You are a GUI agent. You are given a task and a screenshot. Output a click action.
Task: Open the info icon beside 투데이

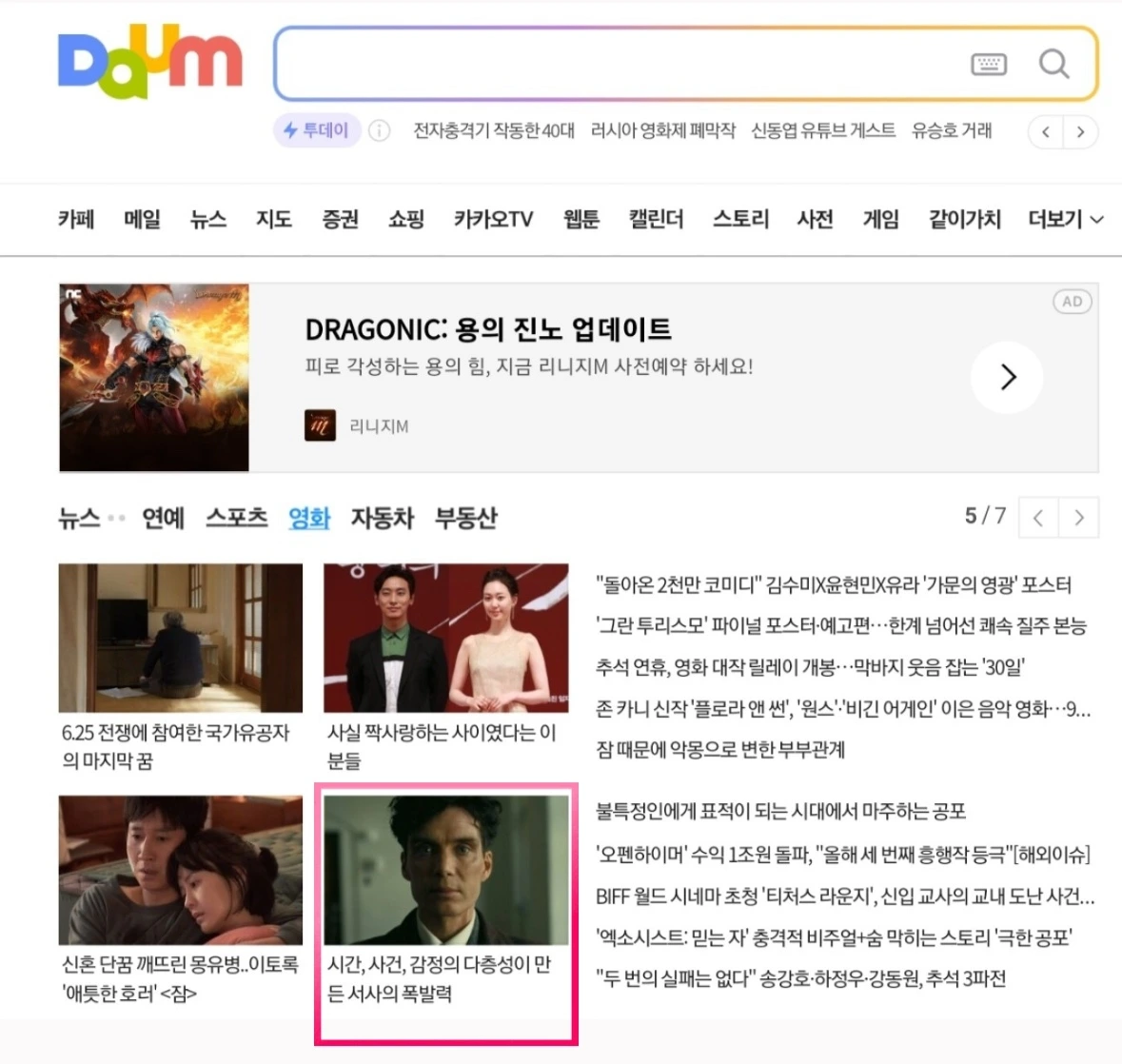(x=380, y=131)
